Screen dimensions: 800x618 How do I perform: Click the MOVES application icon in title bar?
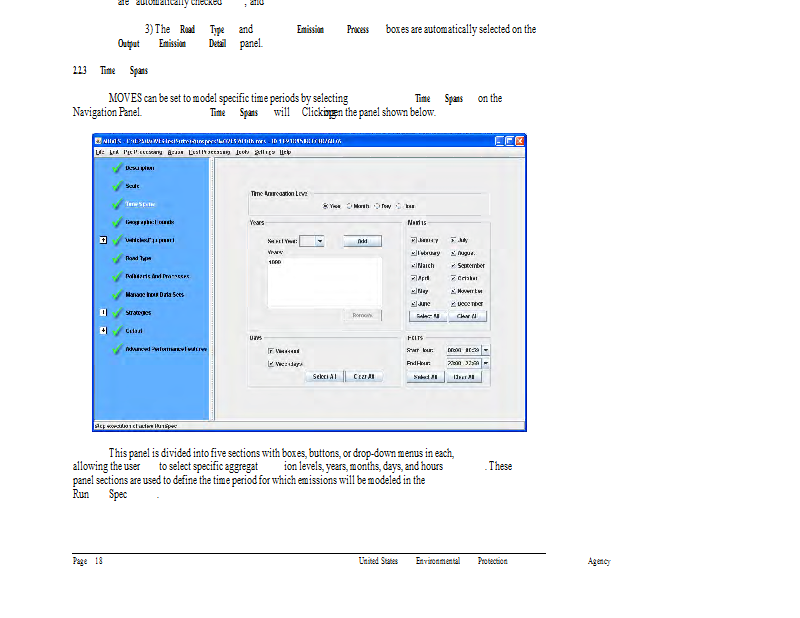tap(98, 141)
